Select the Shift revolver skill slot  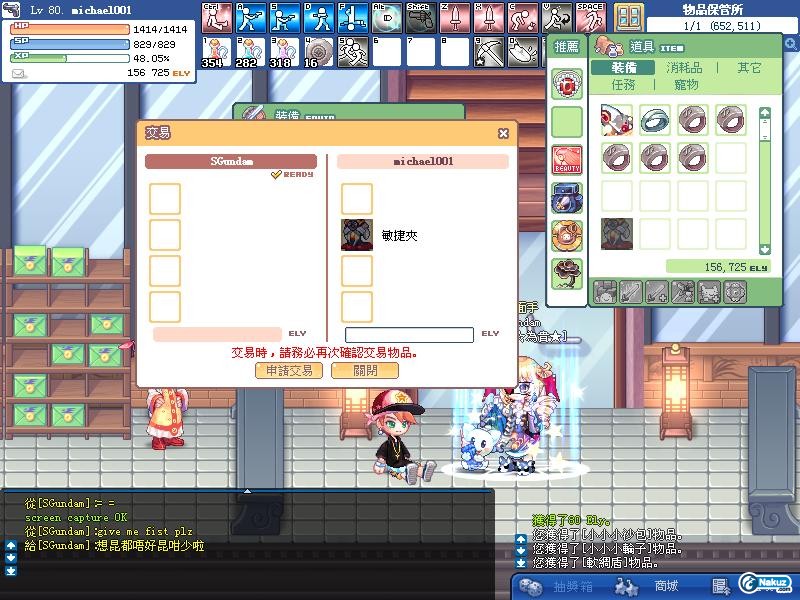pos(421,17)
